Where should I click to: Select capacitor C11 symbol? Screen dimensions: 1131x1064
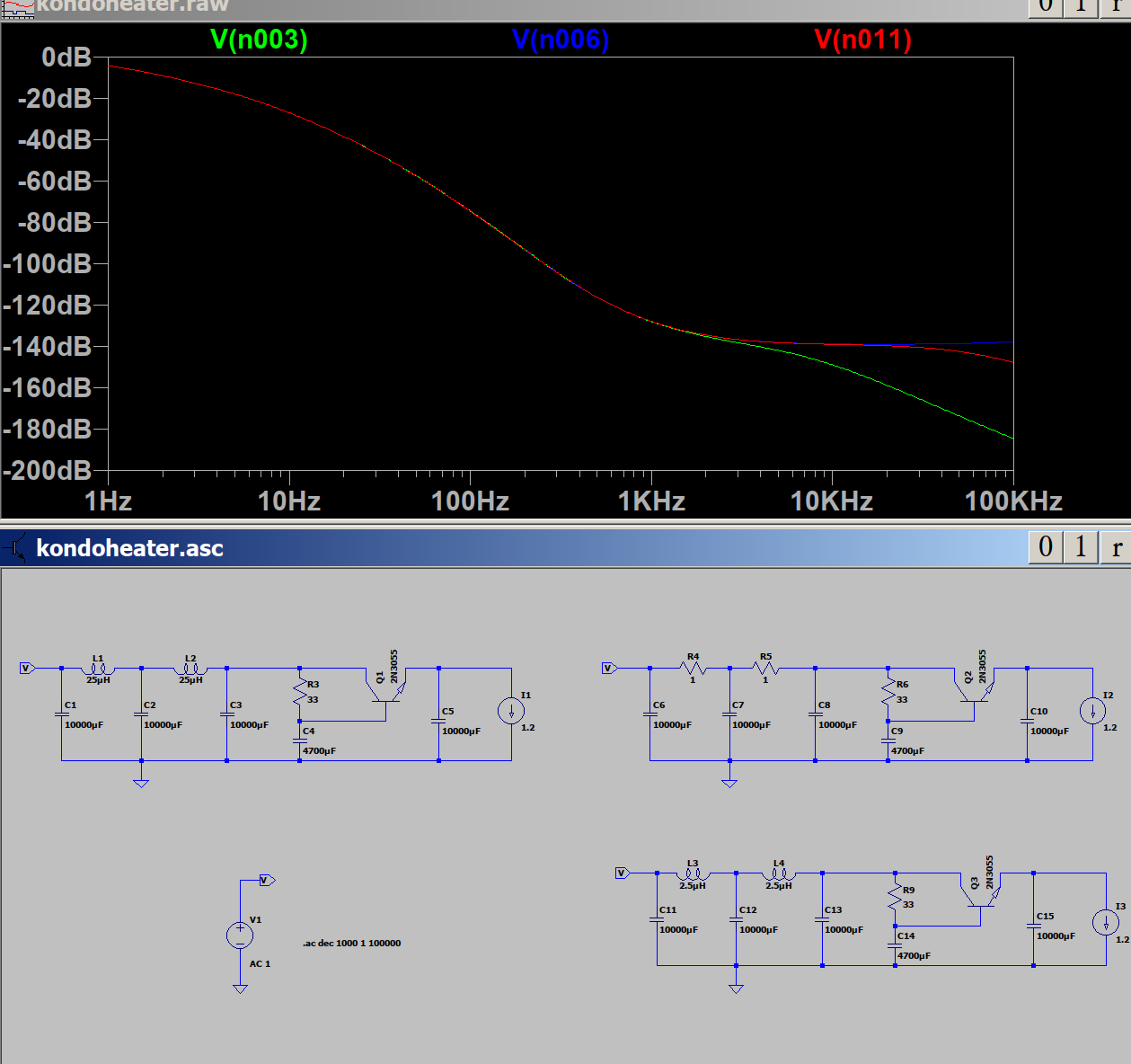click(x=657, y=919)
